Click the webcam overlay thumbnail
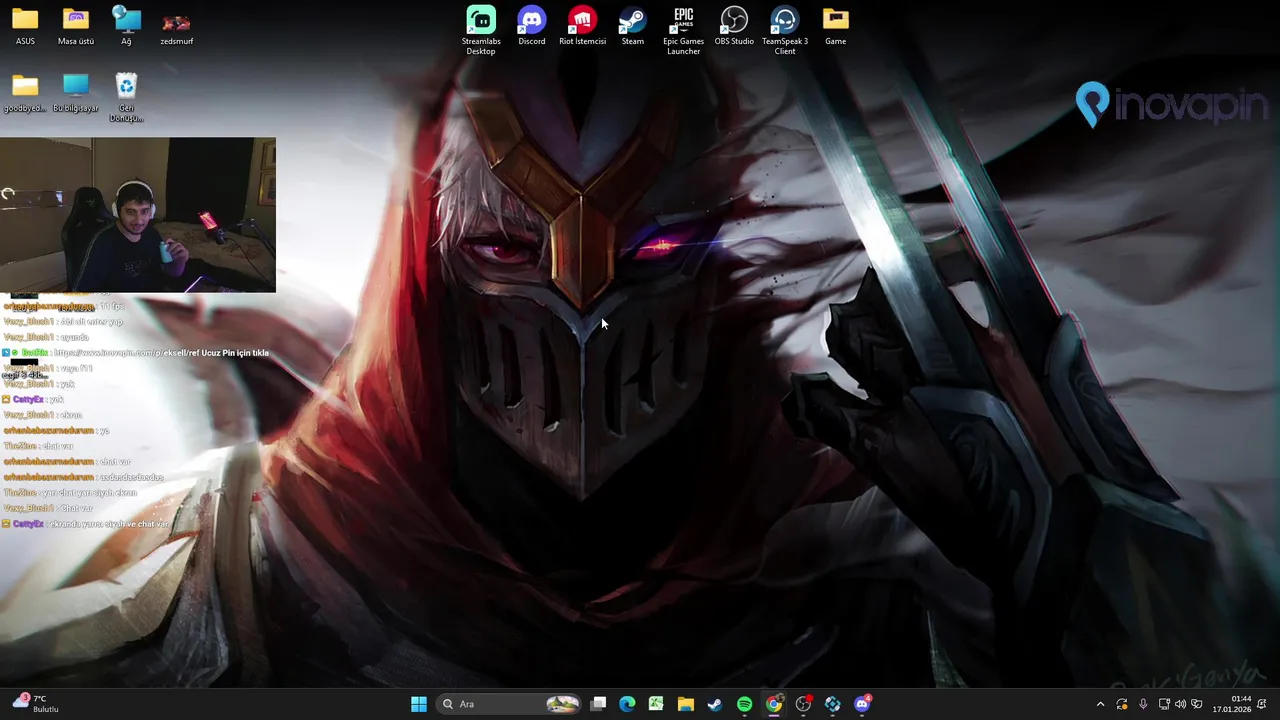The image size is (1280, 720). [x=138, y=215]
